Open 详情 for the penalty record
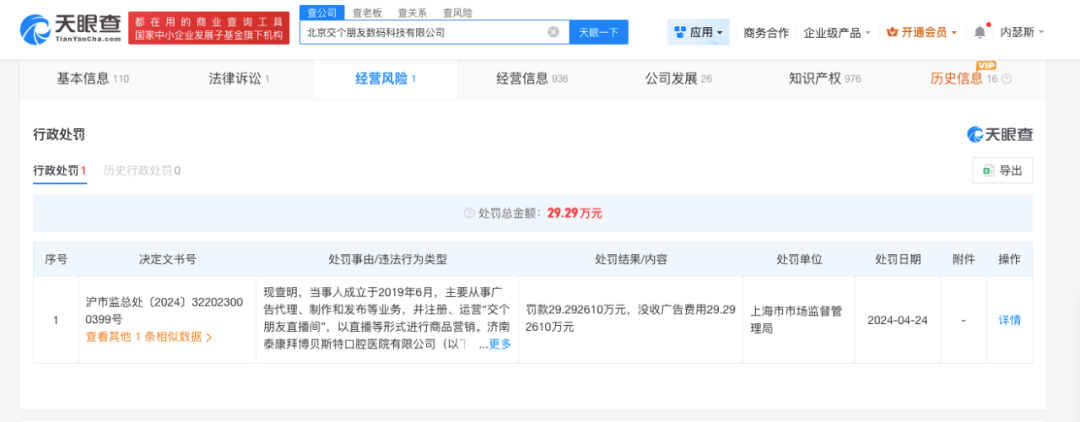1080x422 pixels. (x=1009, y=320)
